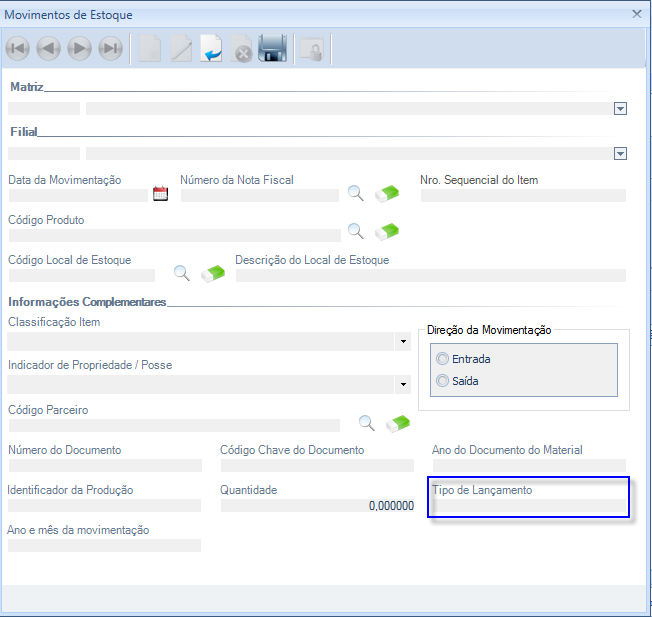Screen dimensions: 652x617
Task: Select the Entrada radio button
Action: pos(443,359)
